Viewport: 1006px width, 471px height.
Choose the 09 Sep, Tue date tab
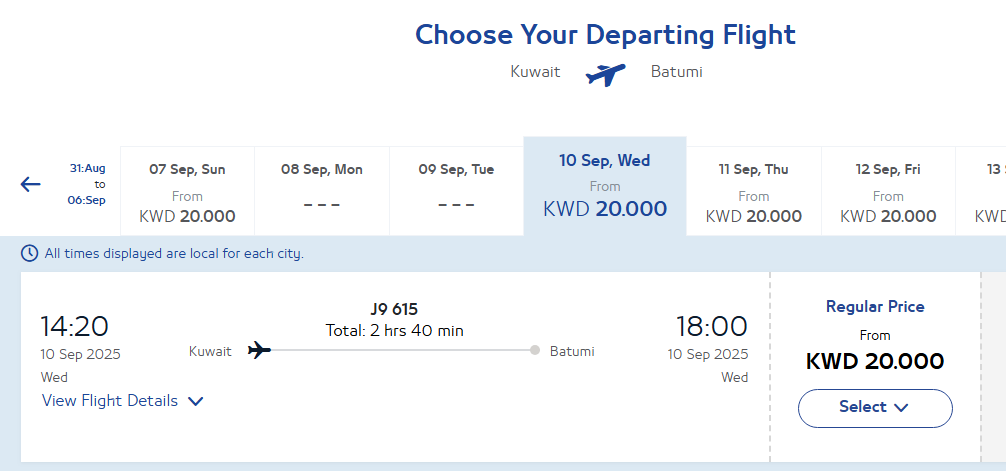[x=456, y=191]
